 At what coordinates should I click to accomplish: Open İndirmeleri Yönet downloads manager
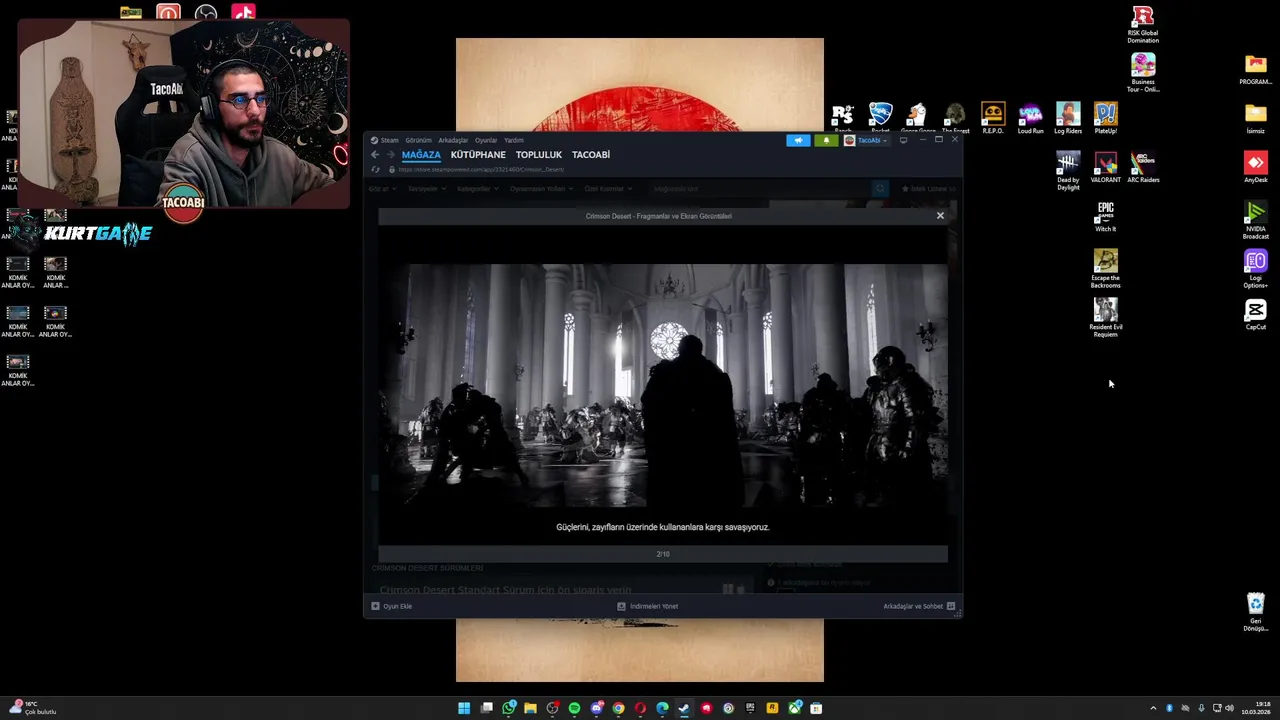(x=648, y=606)
